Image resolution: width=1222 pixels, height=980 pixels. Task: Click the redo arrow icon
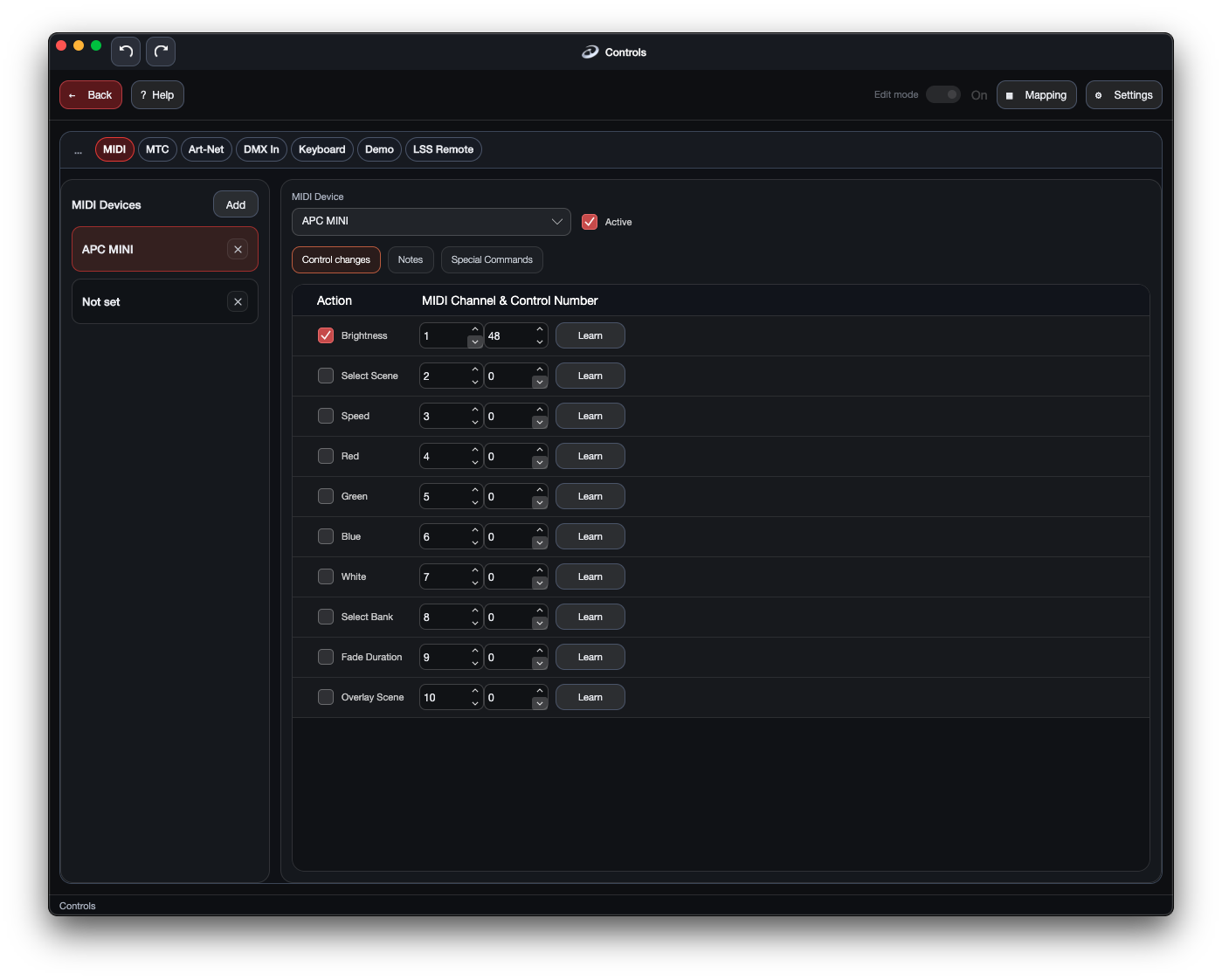[161, 52]
